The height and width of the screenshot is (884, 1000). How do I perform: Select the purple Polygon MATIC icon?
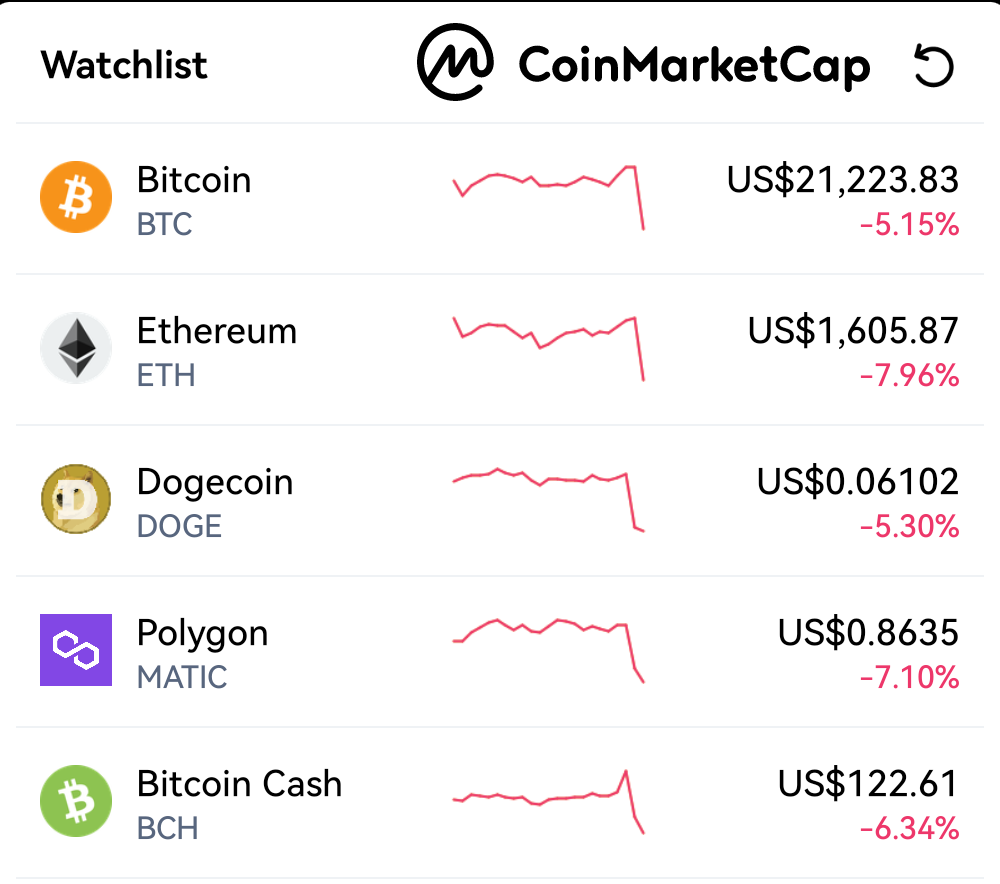coord(76,650)
